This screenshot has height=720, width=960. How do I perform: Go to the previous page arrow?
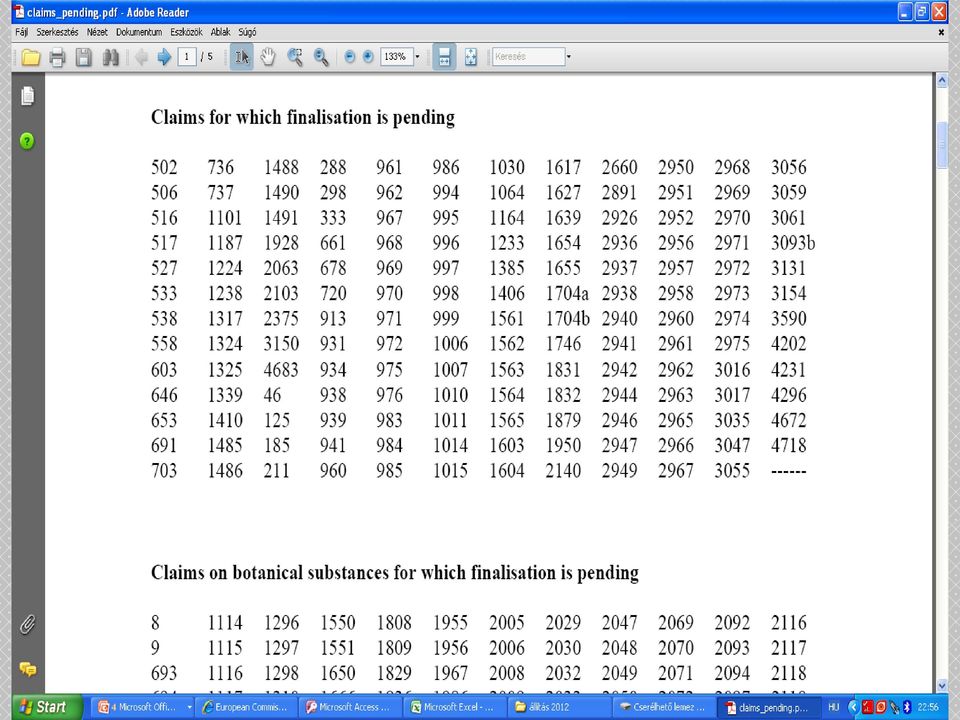(x=141, y=58)
